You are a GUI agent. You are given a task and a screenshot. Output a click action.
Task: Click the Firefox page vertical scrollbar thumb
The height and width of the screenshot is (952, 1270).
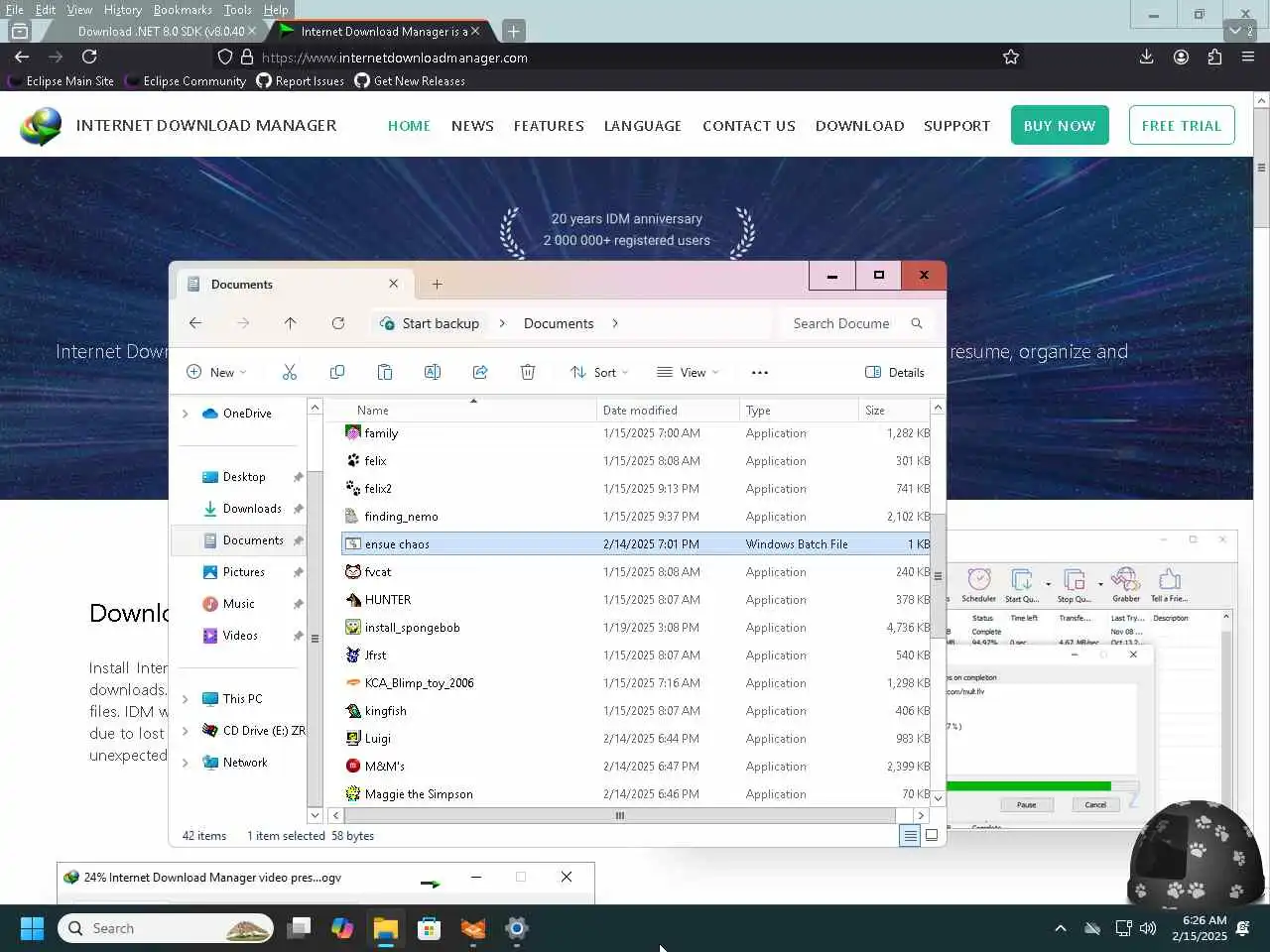tap(1261, 169)
